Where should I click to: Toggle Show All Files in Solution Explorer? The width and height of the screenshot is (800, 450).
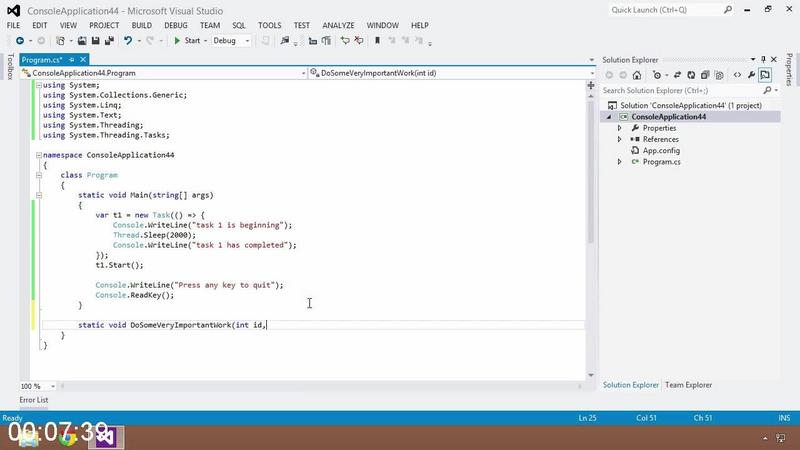pyautogui.click(x=719, y=75)
